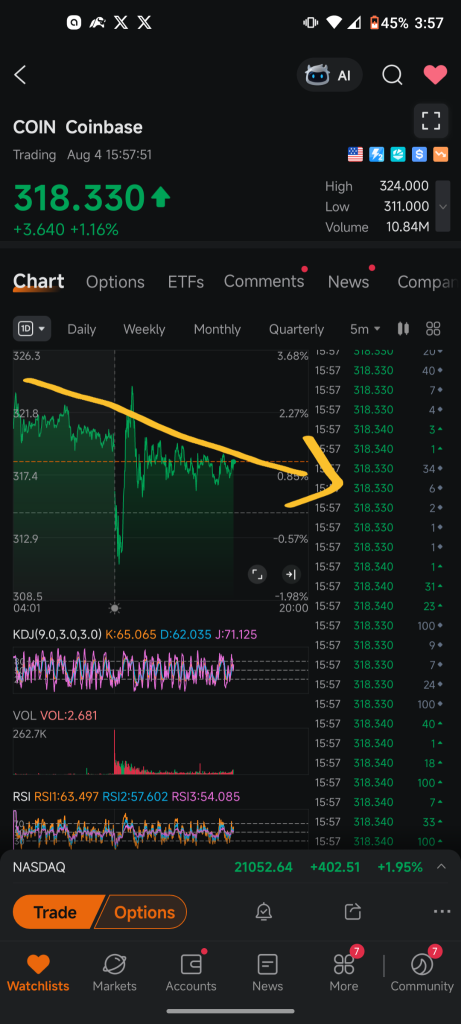Open the three-dots more menu

(441, 912)
